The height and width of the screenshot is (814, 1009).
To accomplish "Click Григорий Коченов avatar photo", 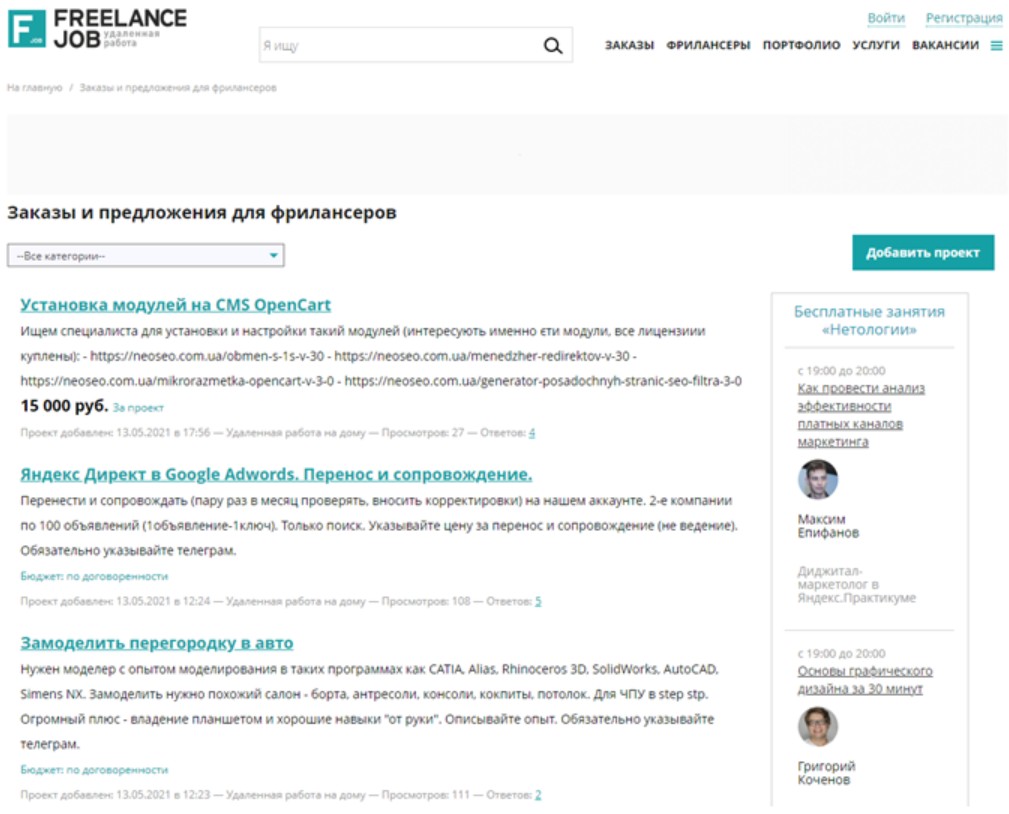I will [818, 726].
